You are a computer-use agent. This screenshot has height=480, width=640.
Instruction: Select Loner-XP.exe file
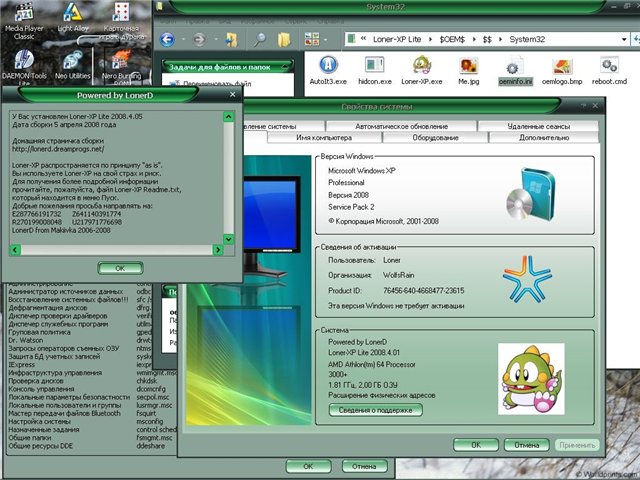(422, 71)
